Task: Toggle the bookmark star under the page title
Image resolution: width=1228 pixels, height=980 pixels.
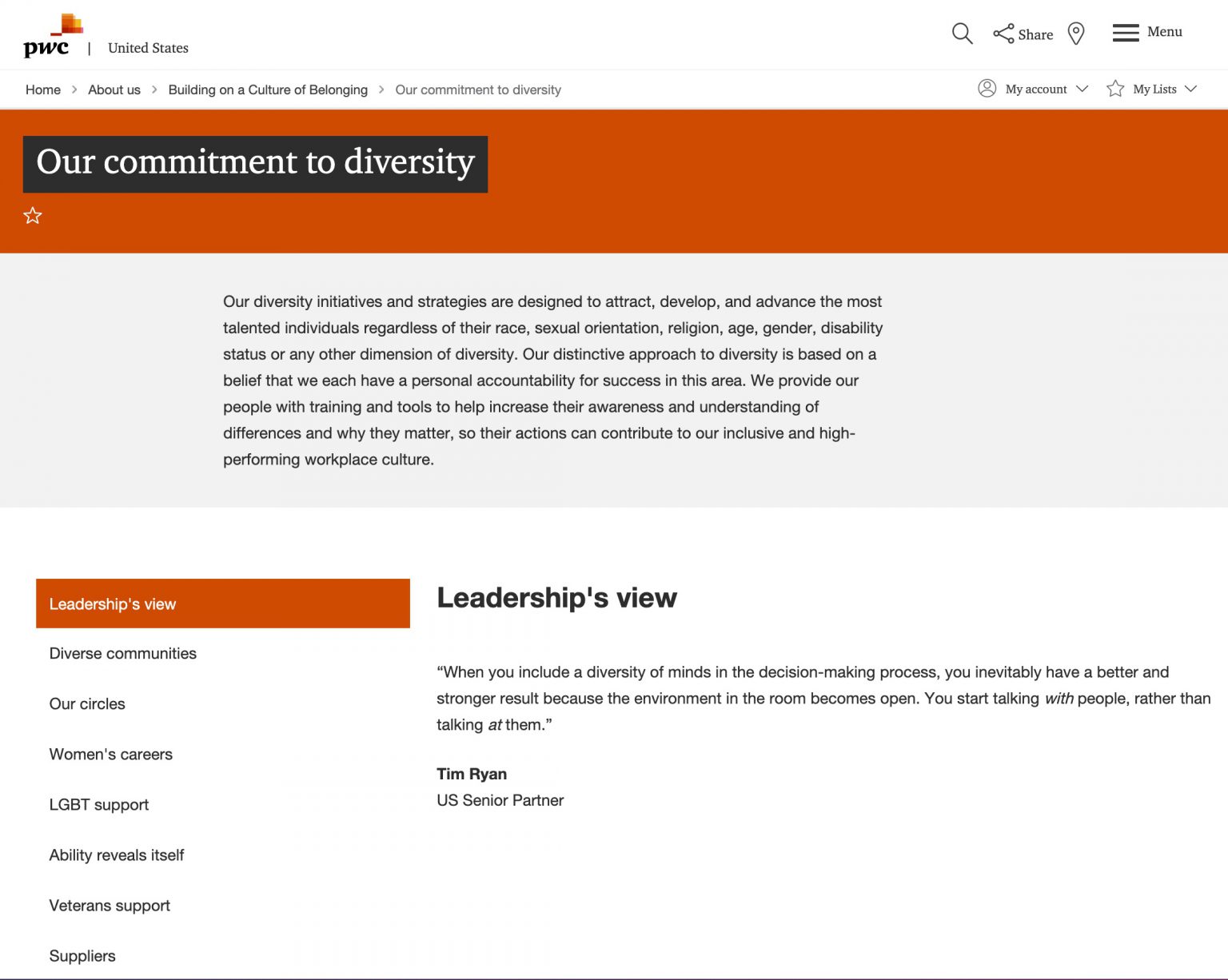Action: pos(32,215)
